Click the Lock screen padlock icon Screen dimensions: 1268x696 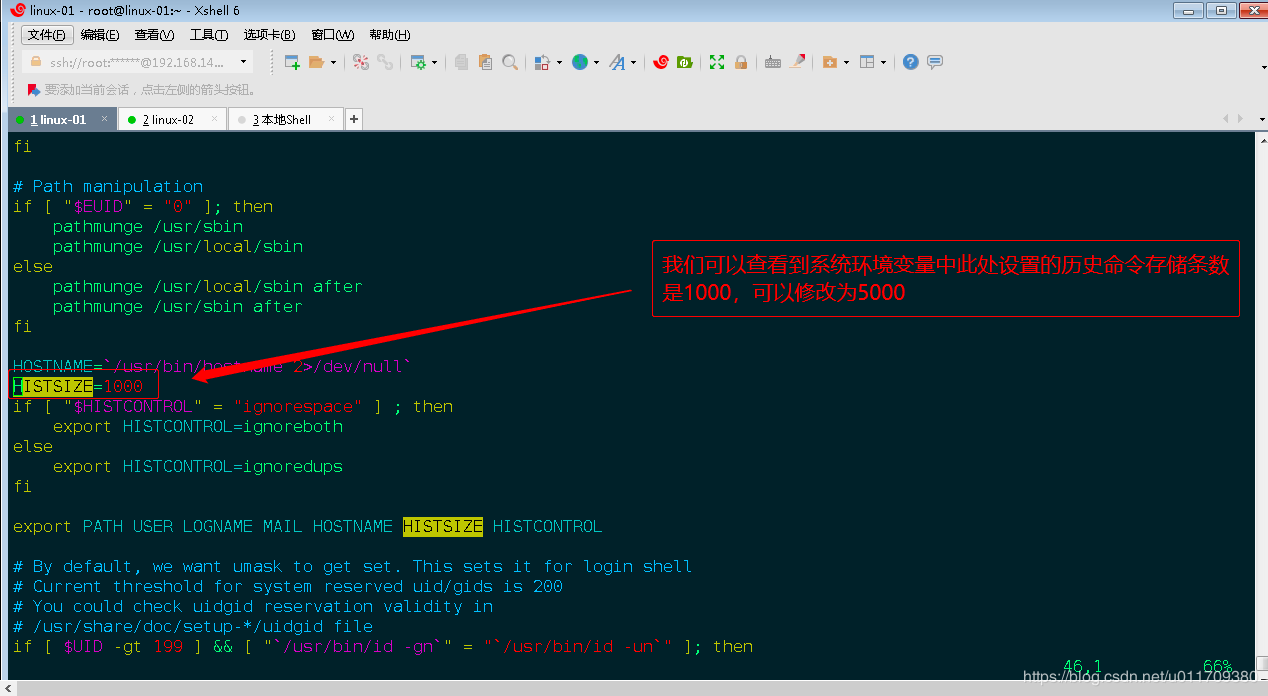(x=741, y=62)
